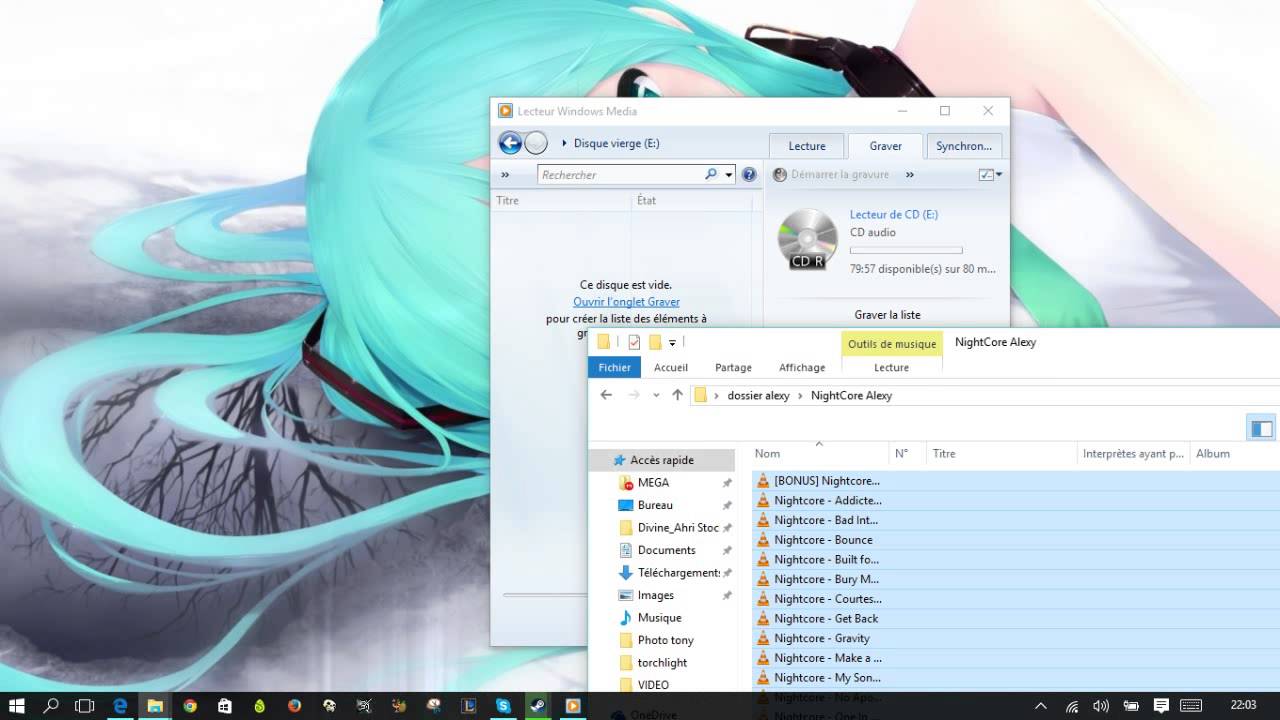This screenshot has width=1280, height=720.
Task: Open the Affichage ribbon tab
Action: coord(802,367)
